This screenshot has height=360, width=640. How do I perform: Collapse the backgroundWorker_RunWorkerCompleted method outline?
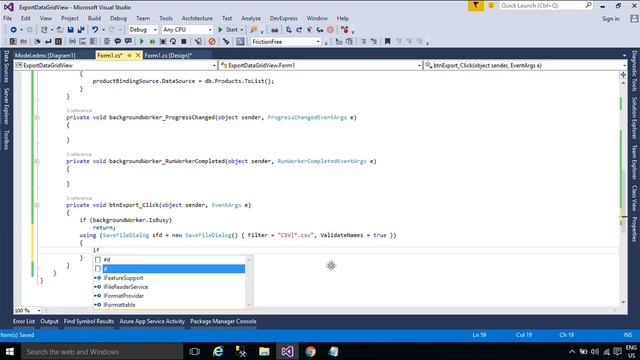(37, 161)
